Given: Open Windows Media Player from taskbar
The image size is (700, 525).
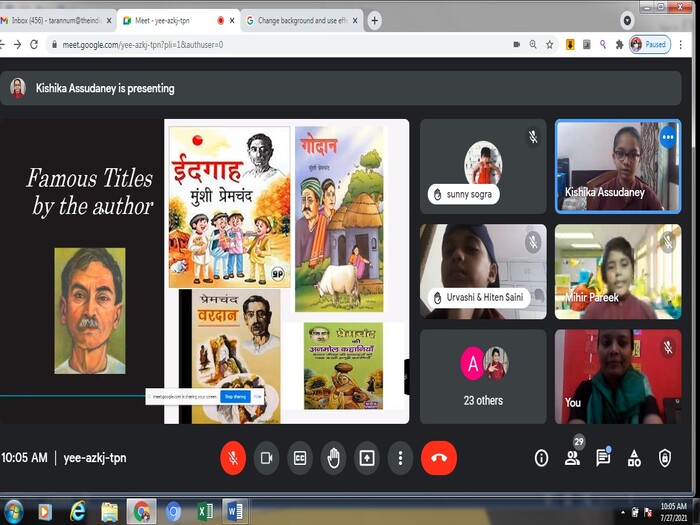Looking at the screenshot, I should [x=45, y=512].
